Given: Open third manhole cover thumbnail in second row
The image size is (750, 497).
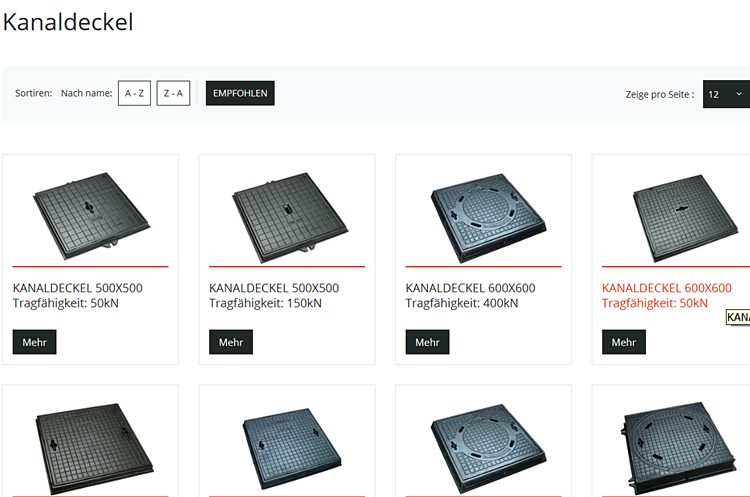Looking at the screenshot, I should pyautogui.click(x=488, y=448).
